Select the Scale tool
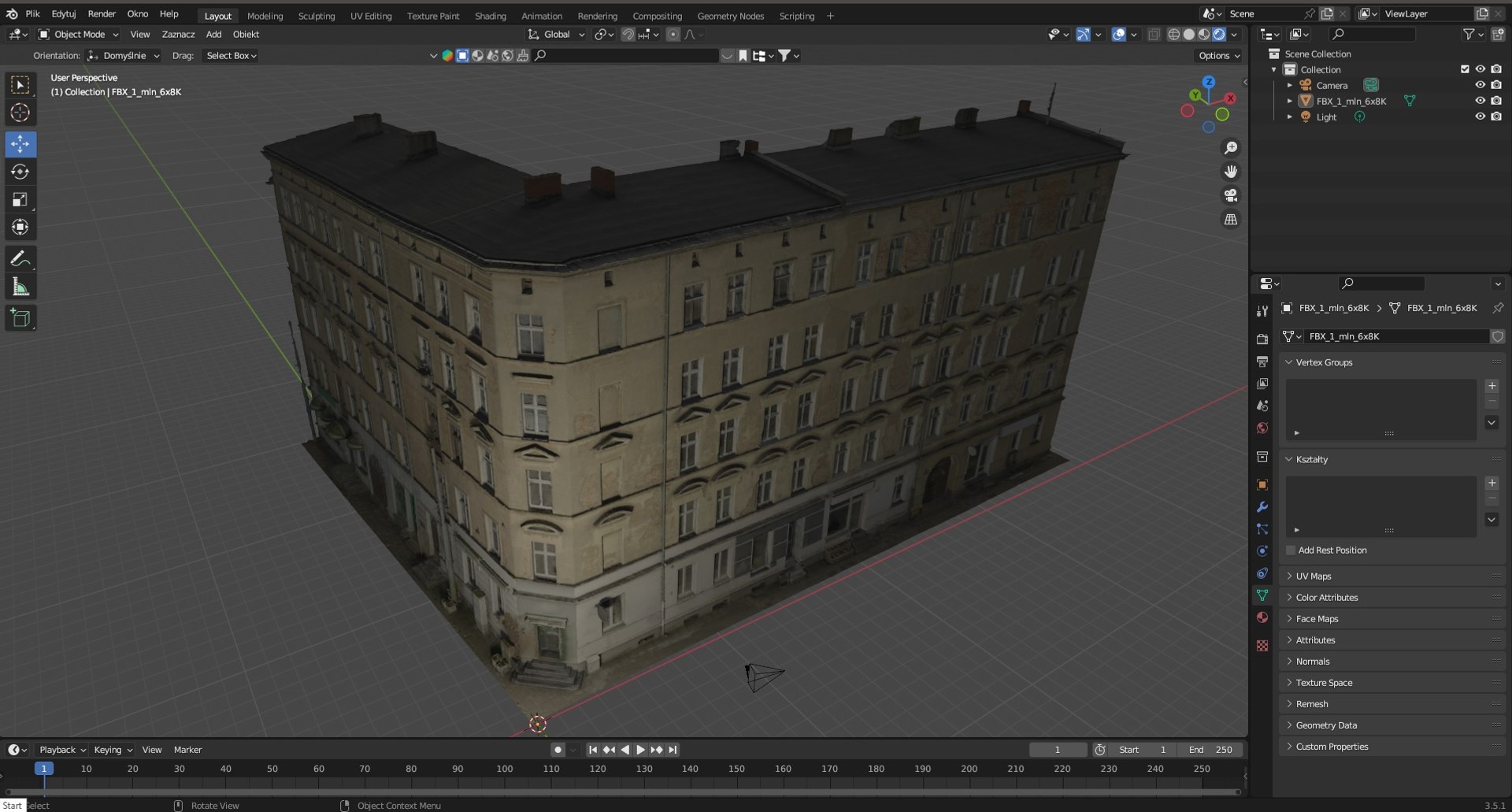The image size is (1512, 812). click(x=20, y=199)
